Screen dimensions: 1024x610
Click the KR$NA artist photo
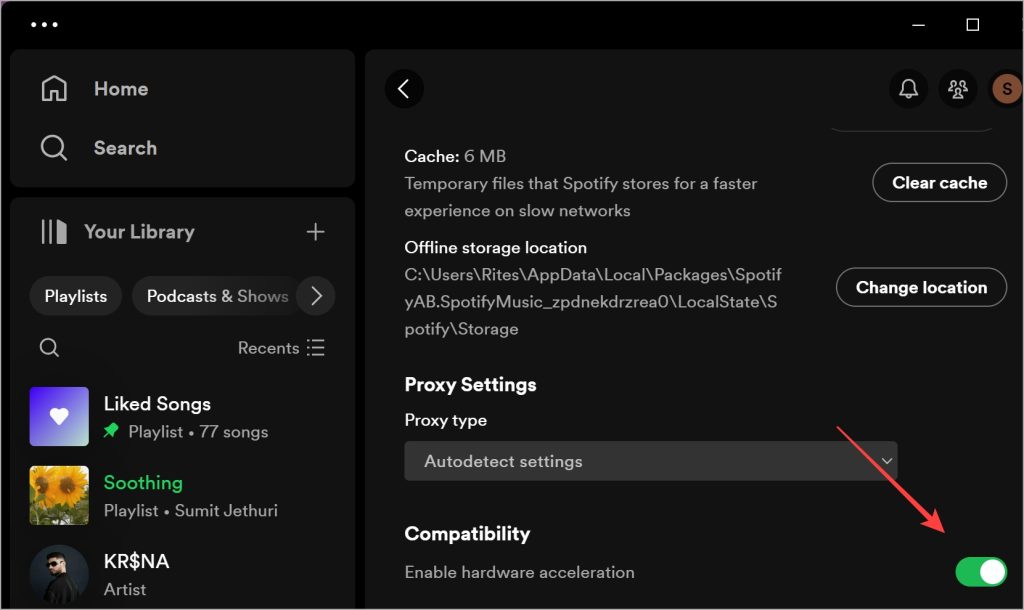point(59,575)
